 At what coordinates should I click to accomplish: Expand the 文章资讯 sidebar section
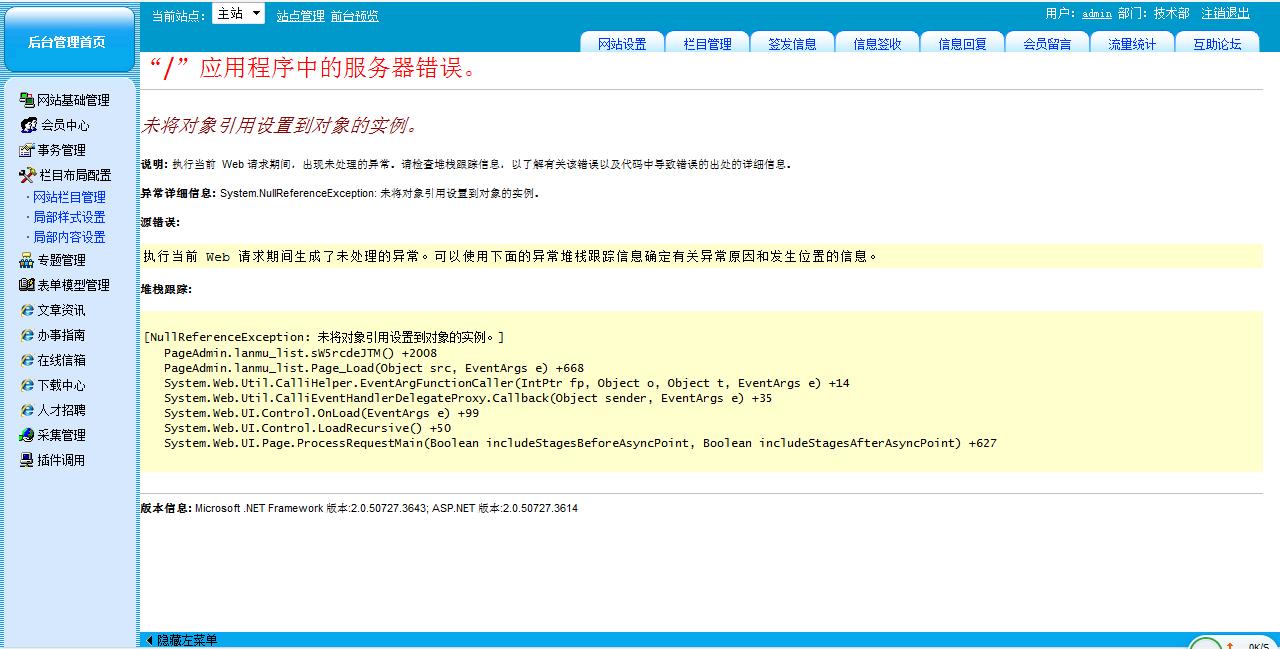point(61,310)
